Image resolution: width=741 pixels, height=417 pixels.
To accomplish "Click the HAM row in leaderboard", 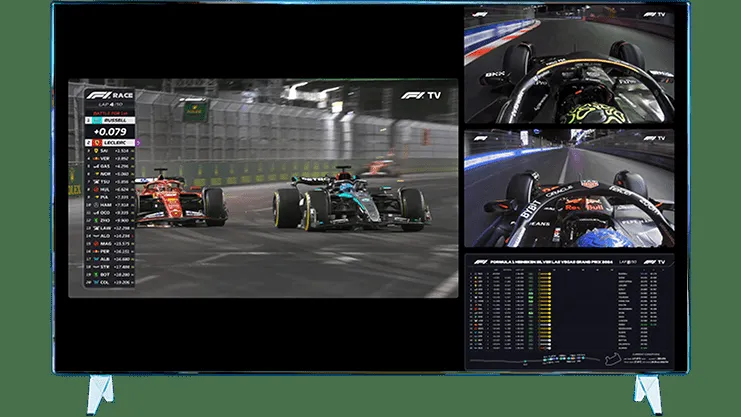I will click(x=110, y=205).
